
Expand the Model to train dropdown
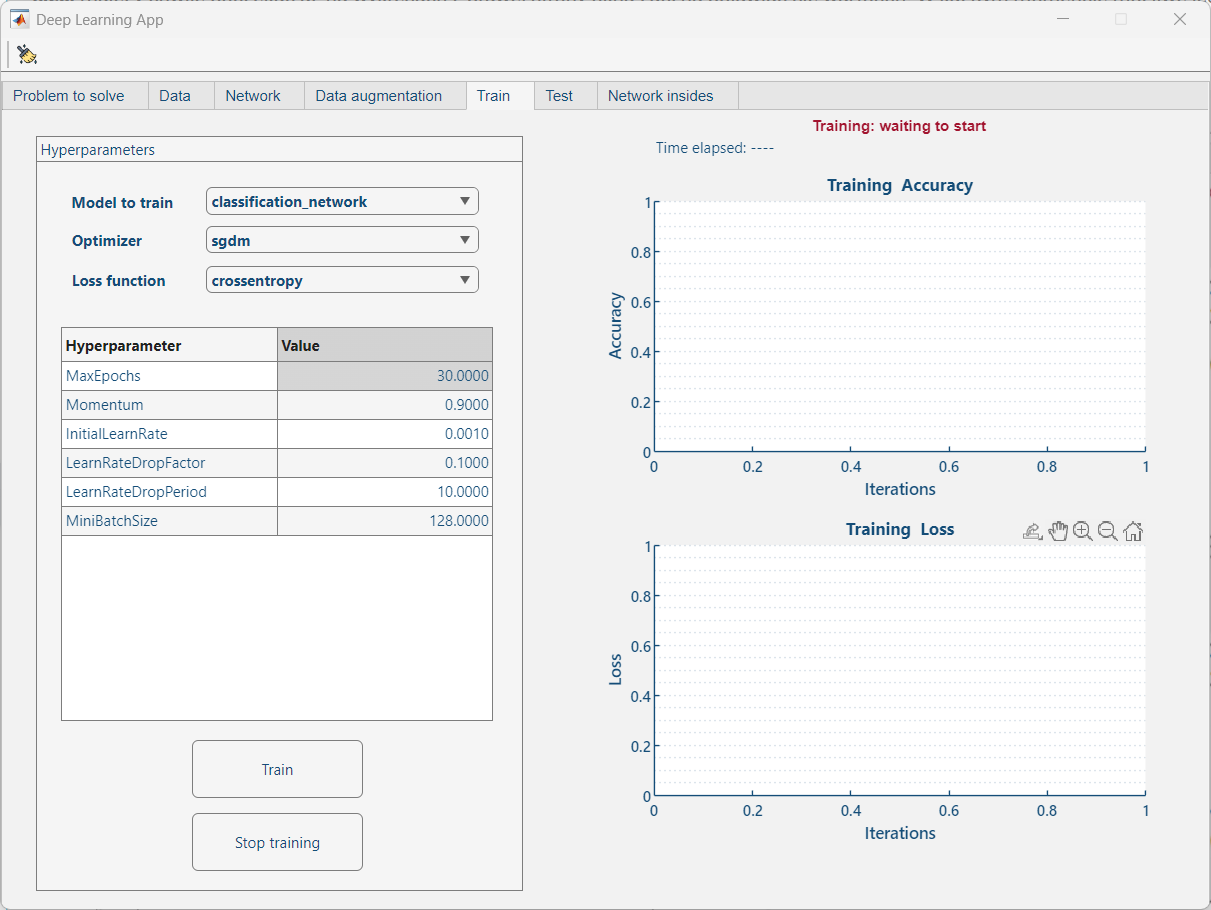click(x=342, y=202)
